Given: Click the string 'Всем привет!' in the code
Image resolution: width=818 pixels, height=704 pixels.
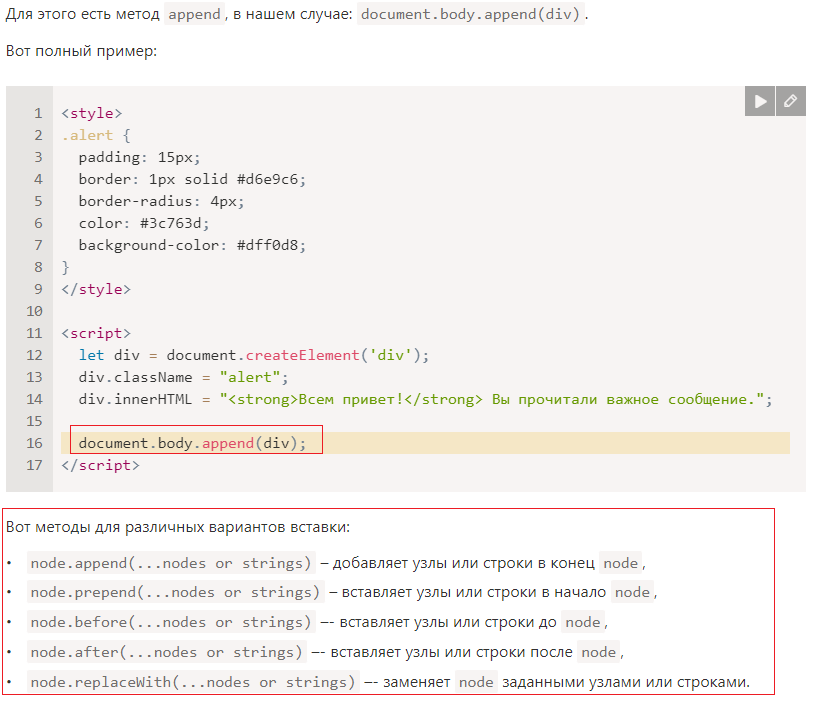Looking at the screenshot, I should pyautogui.click(x=351, y=399).
